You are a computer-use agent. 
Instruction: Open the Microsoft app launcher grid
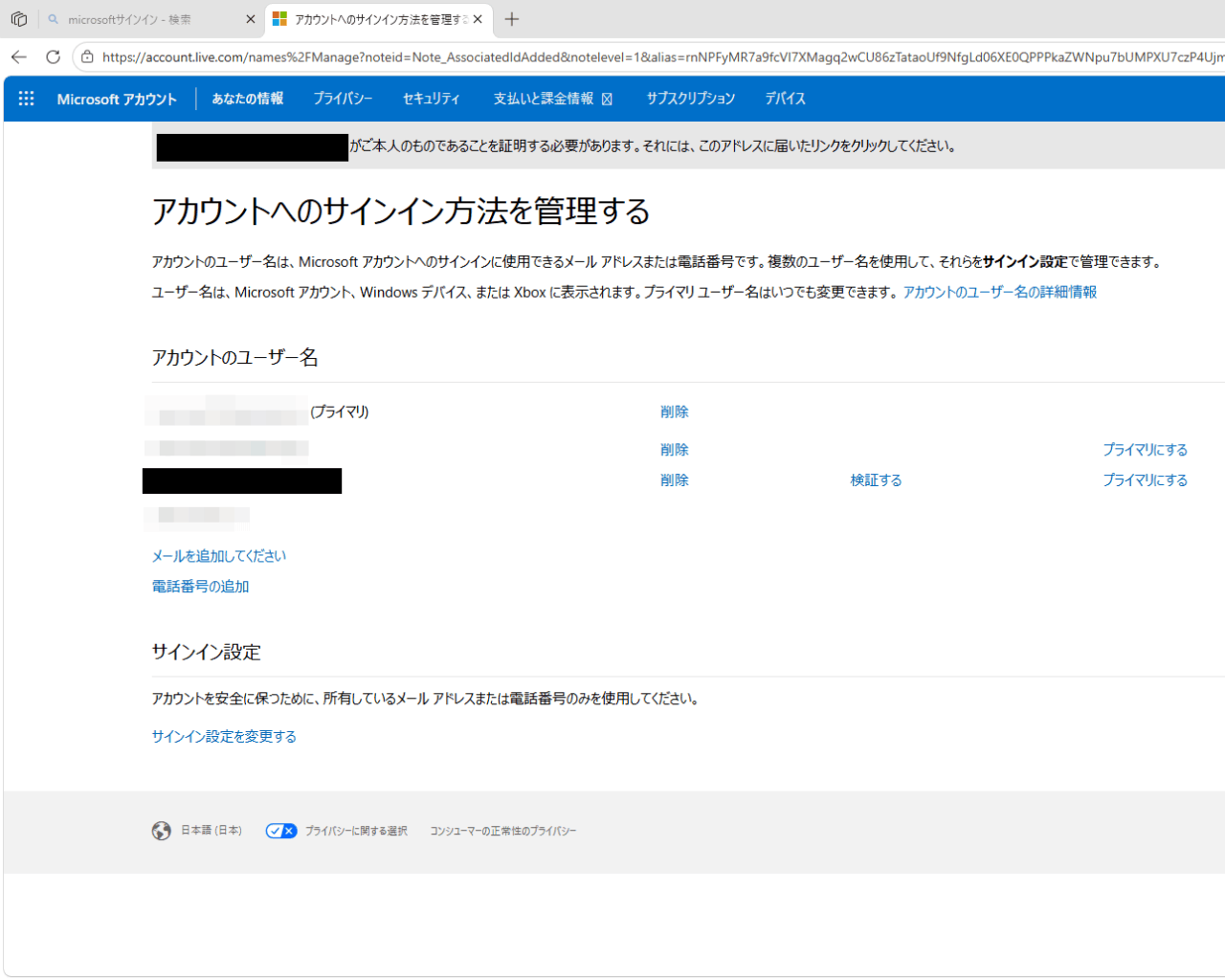pyautogui.click(x=26, y=99)
